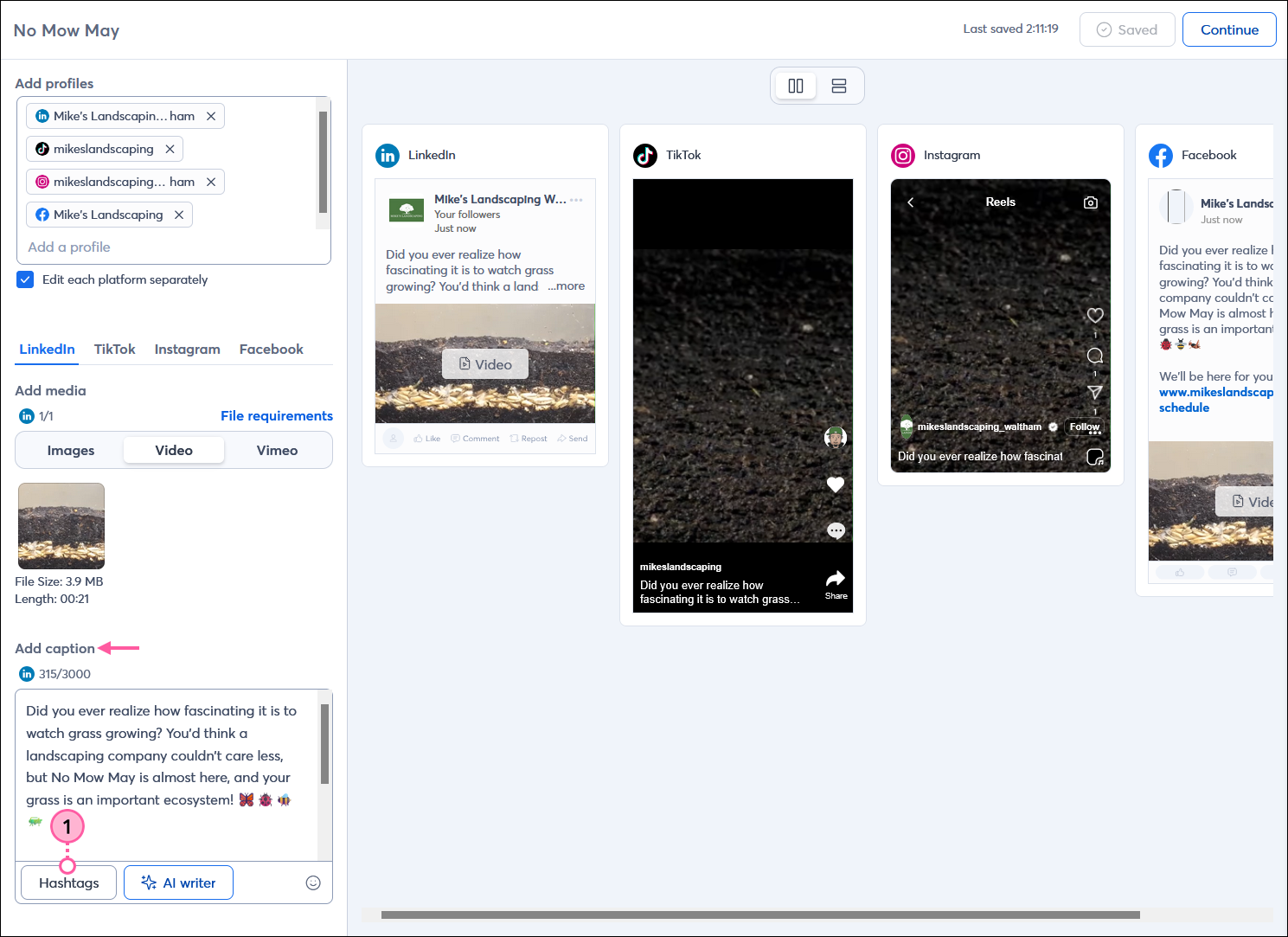Switch to the Instagram caption tab
1288x937 pixels.
click(187, 349)
